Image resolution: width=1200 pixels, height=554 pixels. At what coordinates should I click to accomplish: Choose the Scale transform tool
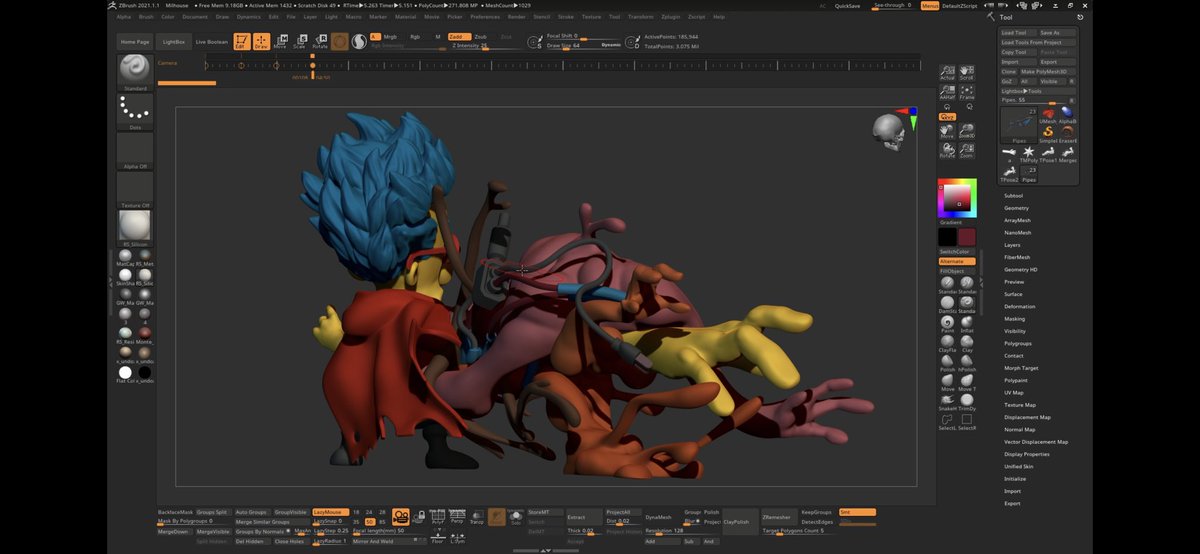click(299, 41)
